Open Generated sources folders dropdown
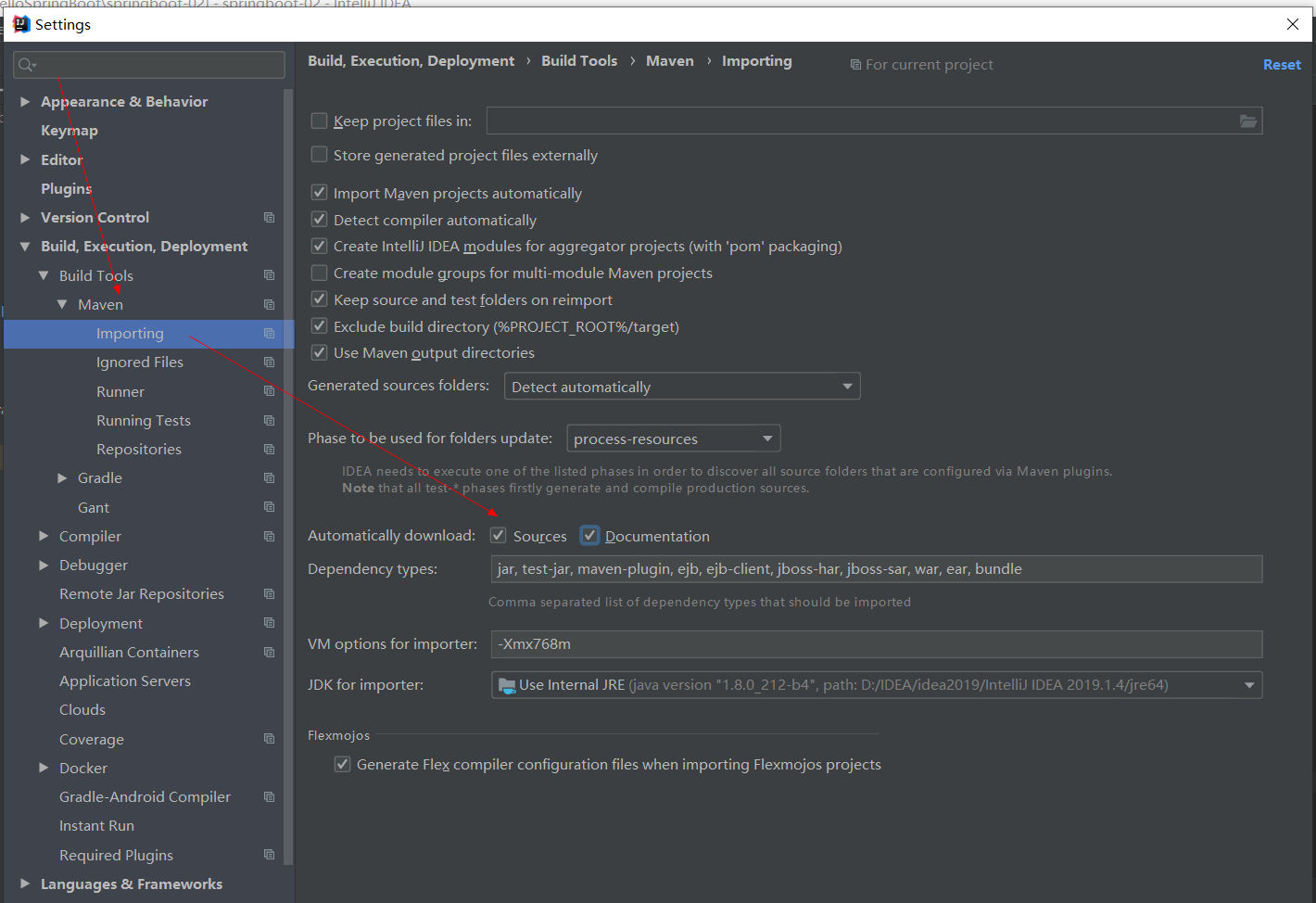Image resolution: width=1316 pixels, height=903 pixels. coord(682,387)
